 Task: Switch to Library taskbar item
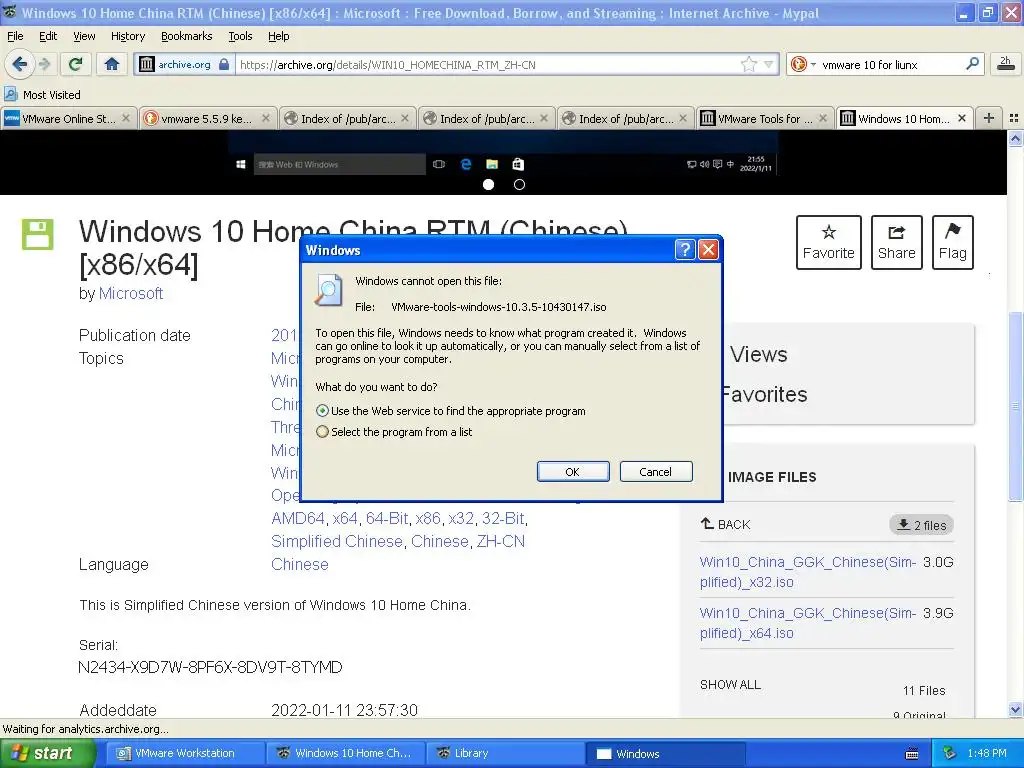(x=505, y=753)
